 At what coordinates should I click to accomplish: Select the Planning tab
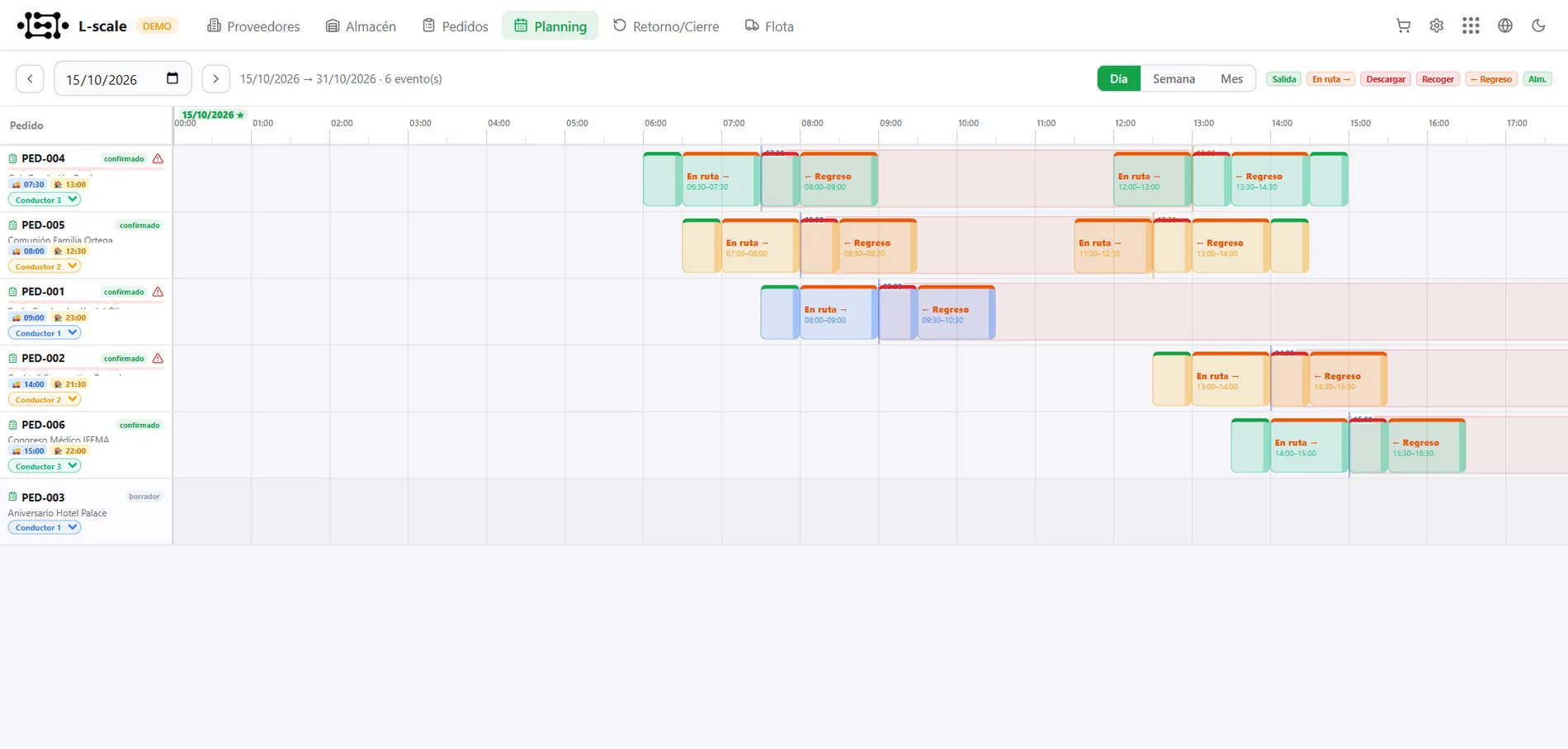click(x=550, y=26)
